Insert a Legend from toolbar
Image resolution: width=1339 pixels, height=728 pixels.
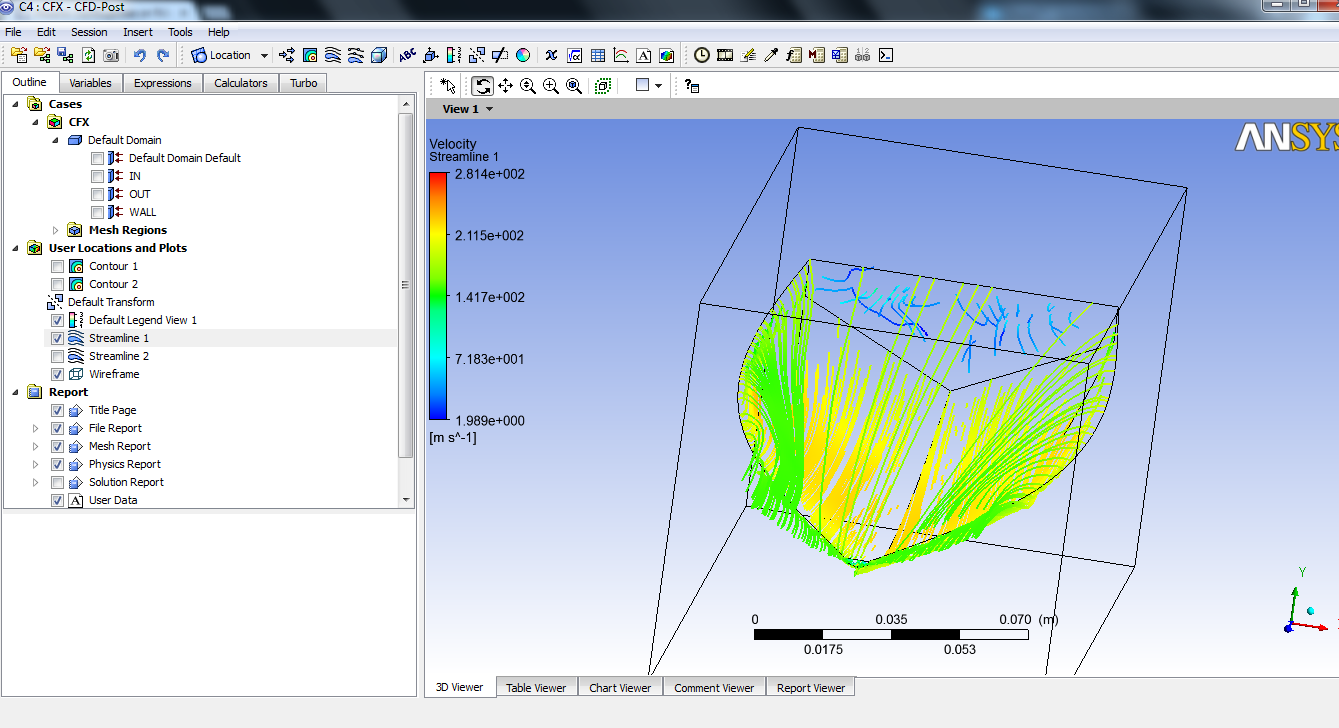[454, 55]
